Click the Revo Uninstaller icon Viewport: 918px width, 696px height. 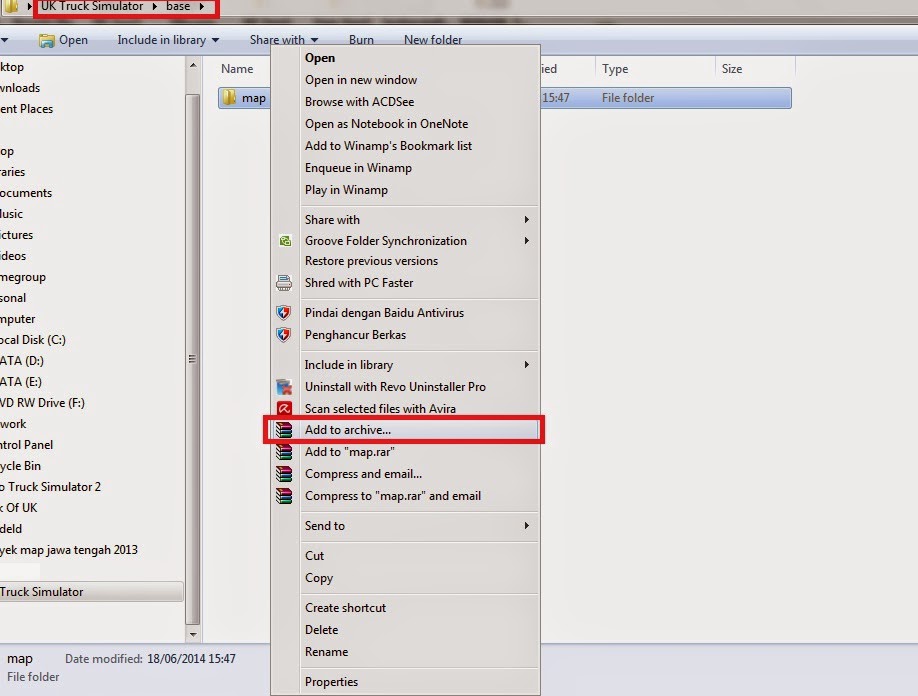284,387
